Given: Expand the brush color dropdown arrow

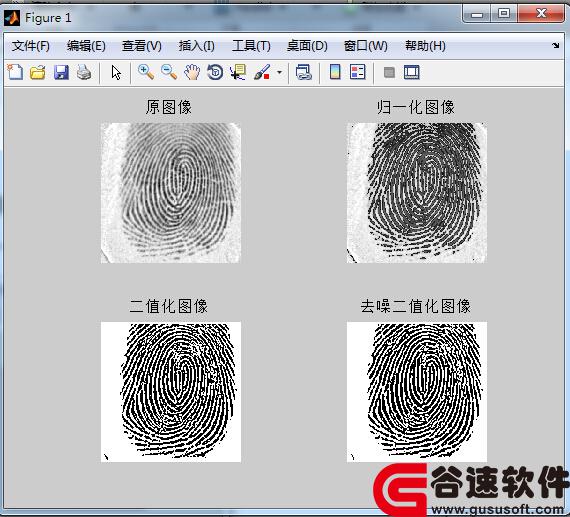Looking at the screenshot, I should (279, 72).
